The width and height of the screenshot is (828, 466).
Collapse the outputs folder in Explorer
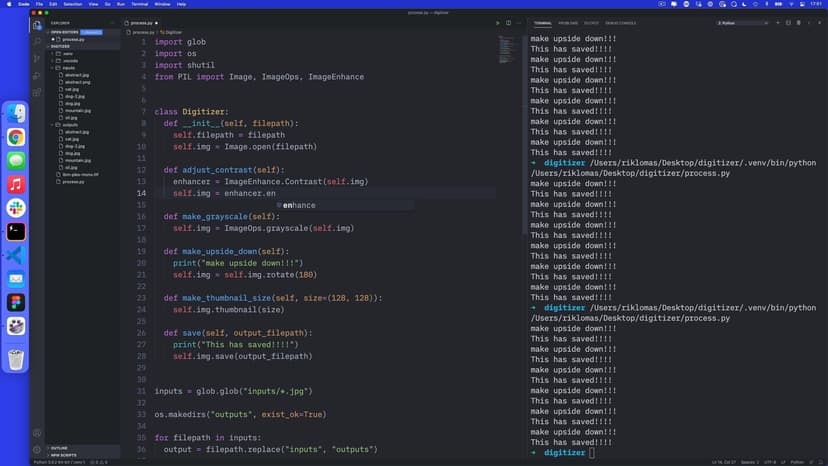point(70,125)
